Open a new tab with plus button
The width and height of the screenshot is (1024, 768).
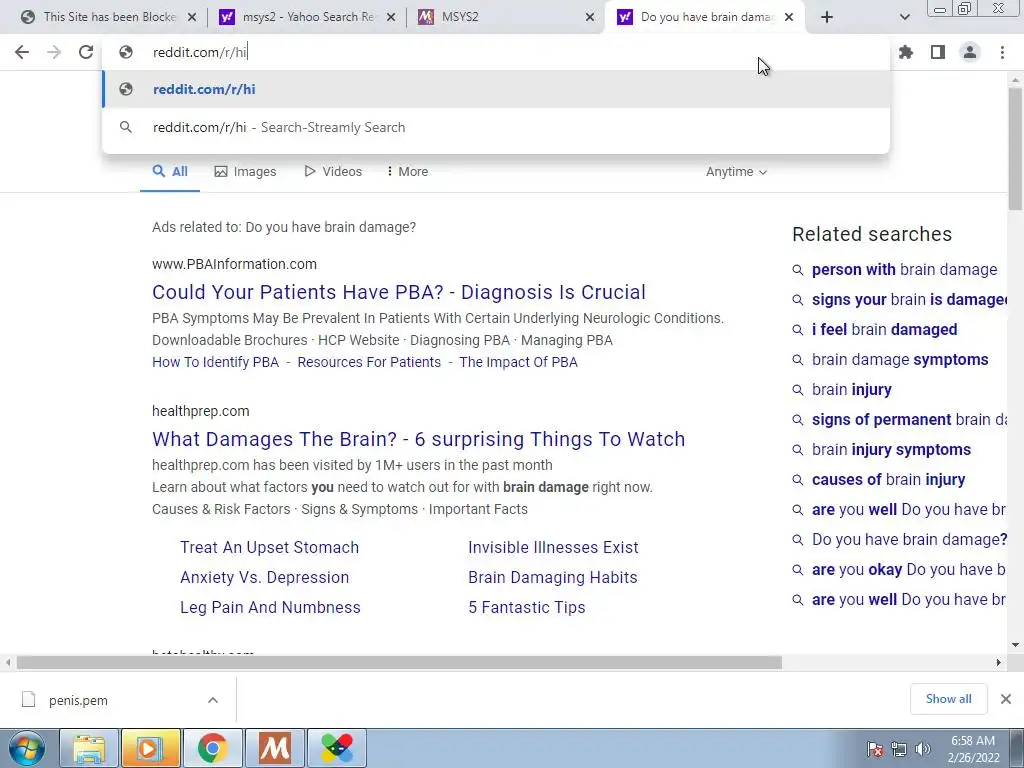[x=827, y=17]
